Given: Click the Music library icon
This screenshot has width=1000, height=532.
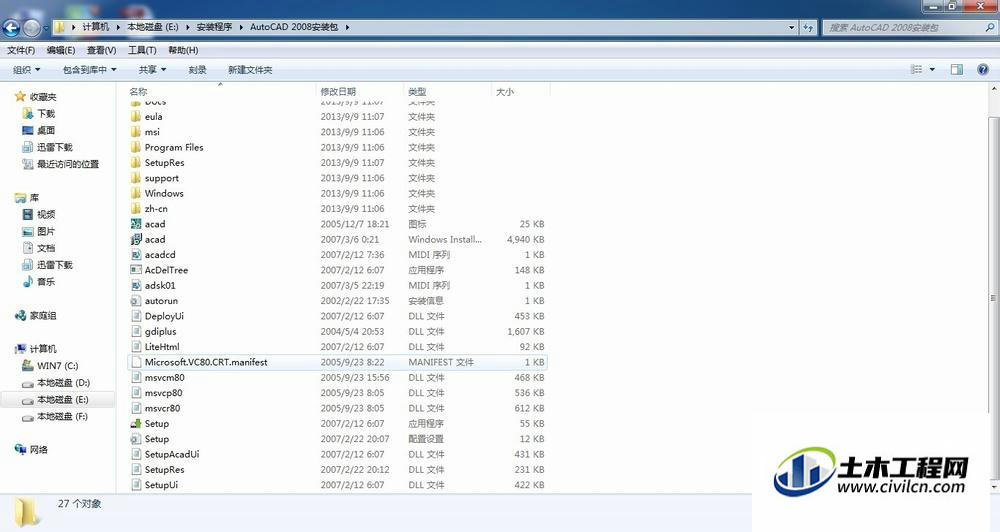Looking at the screenshot, I should pyautogui.click(x=27, y=281).
